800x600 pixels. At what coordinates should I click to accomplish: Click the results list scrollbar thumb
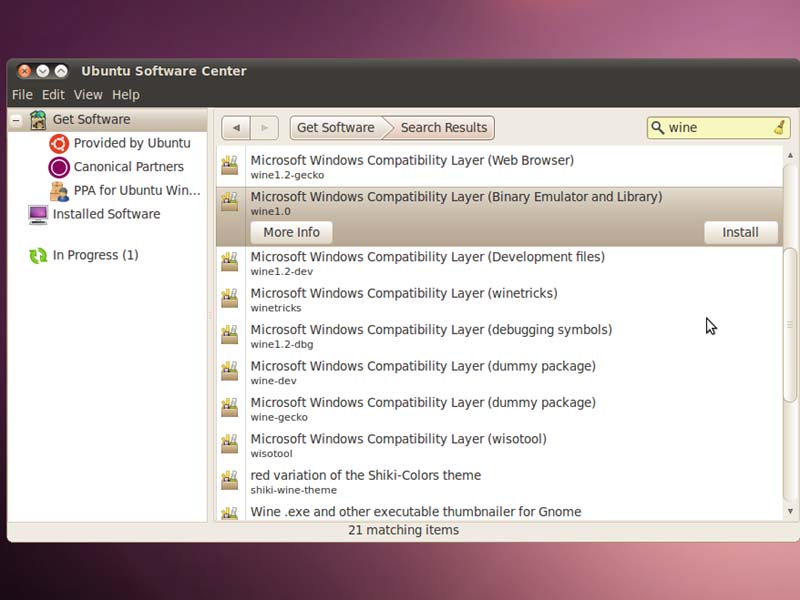coord(790,324)
